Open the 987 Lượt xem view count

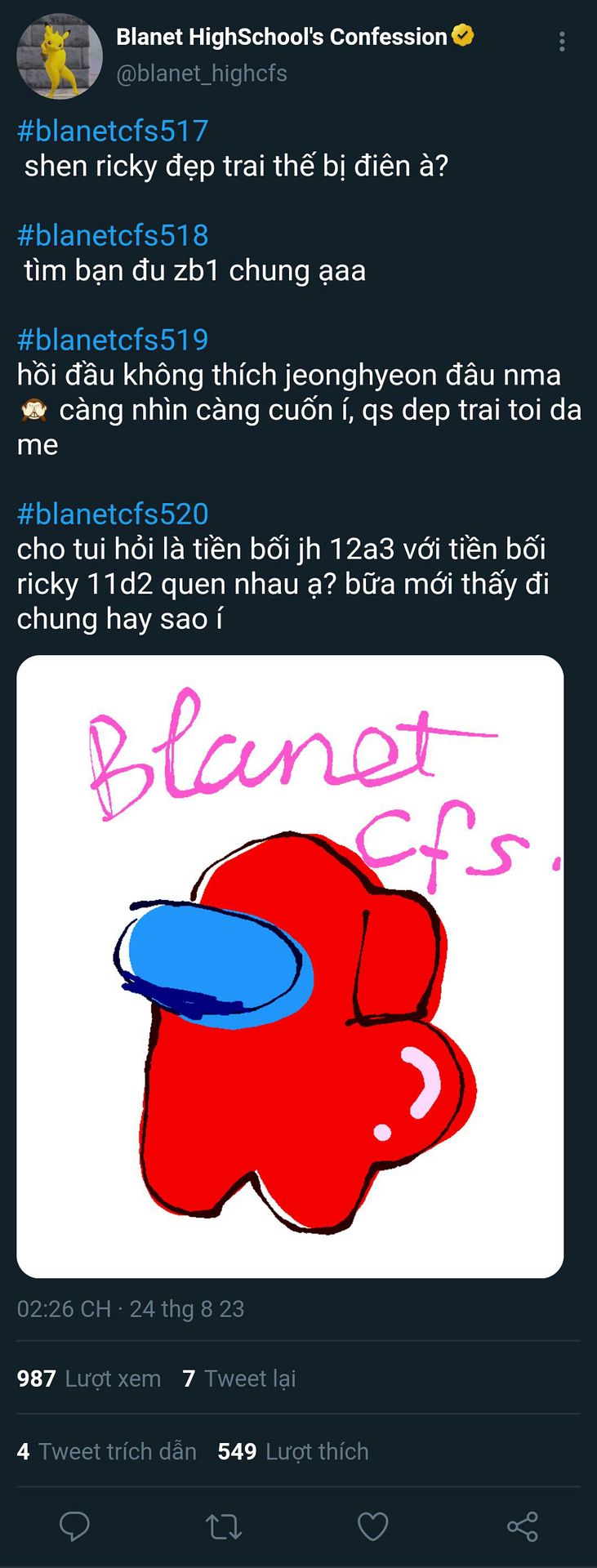point(89,1379)
